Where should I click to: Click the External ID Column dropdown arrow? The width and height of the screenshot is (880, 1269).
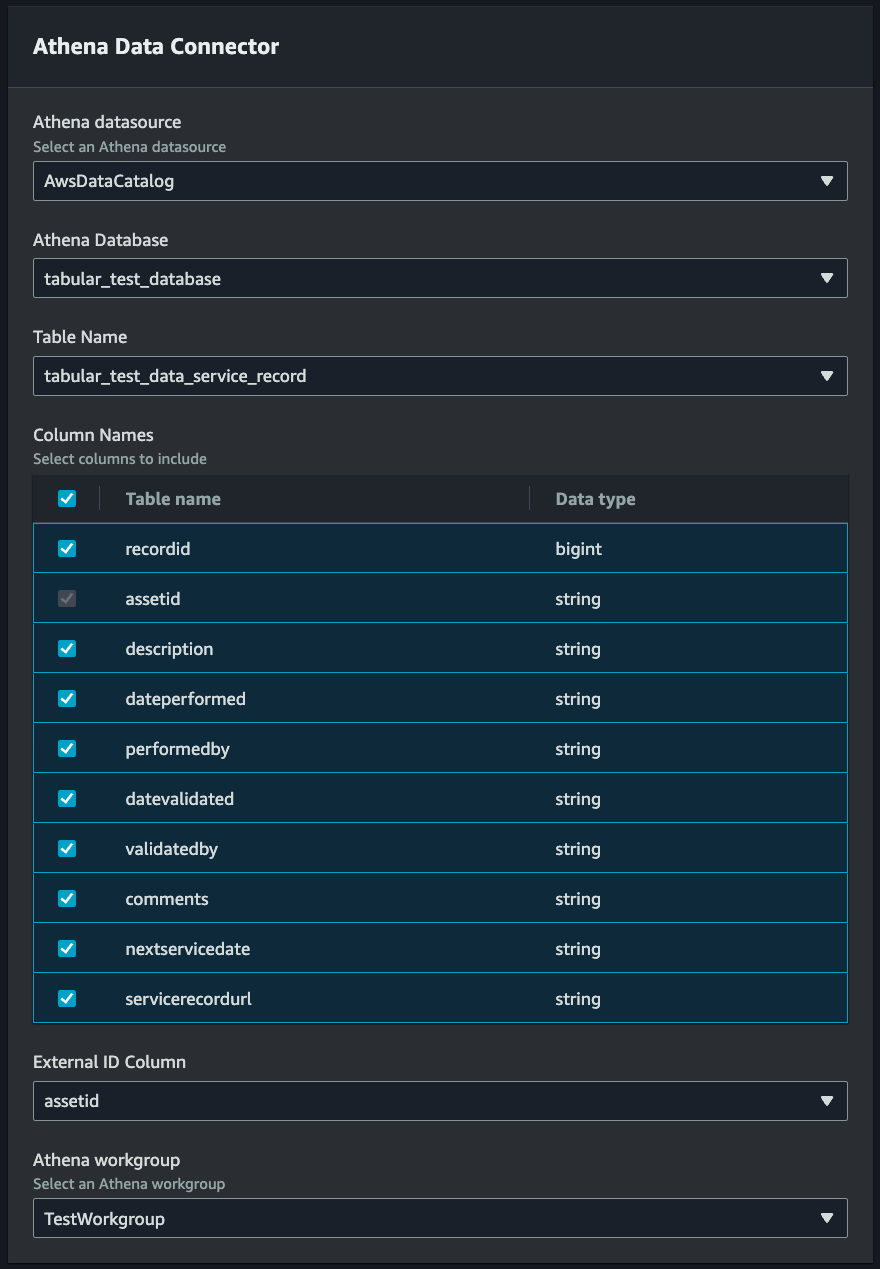coord(827,1101)
